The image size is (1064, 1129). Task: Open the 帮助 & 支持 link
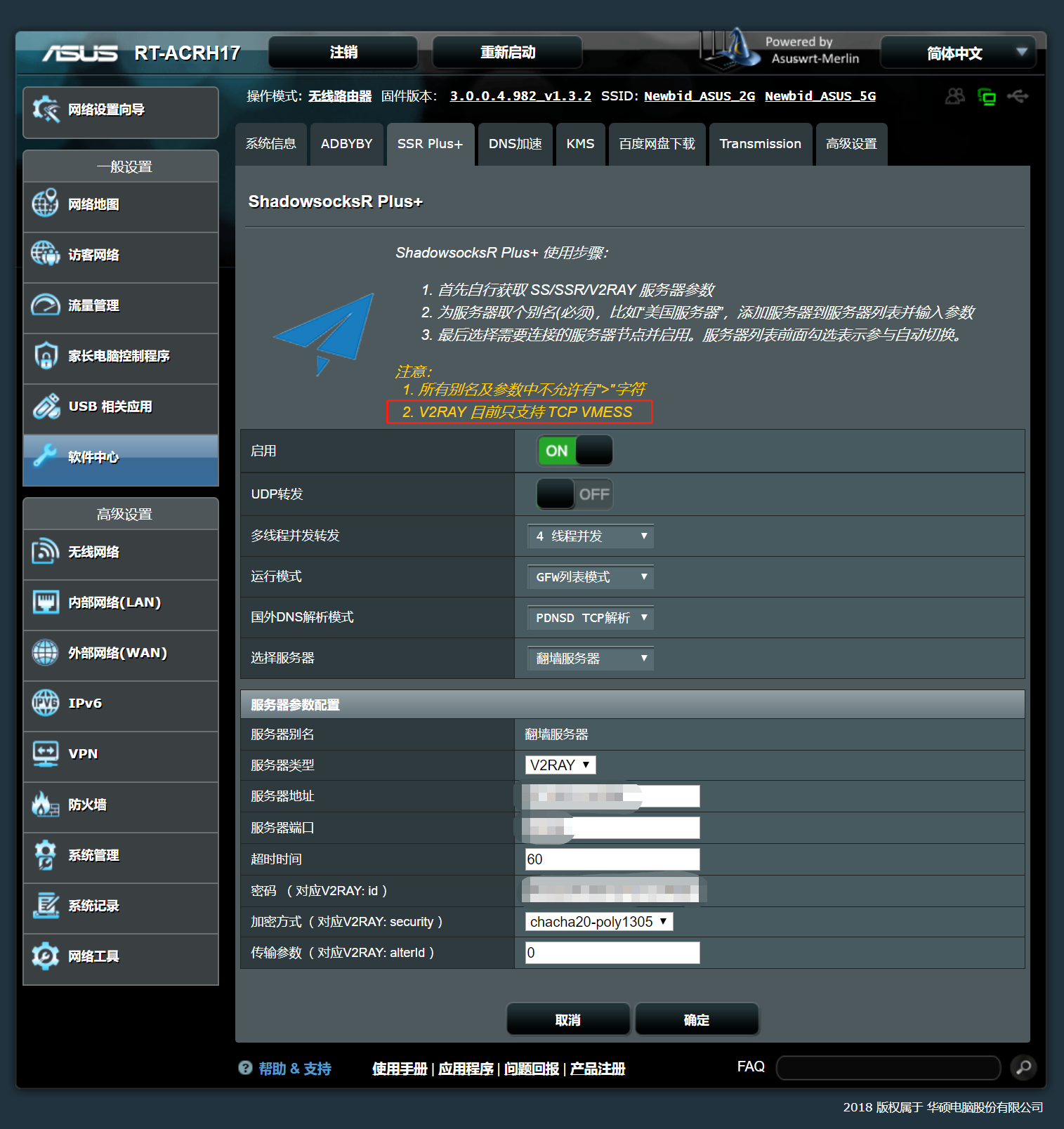pyautogui.click(x=295, y=1069)
